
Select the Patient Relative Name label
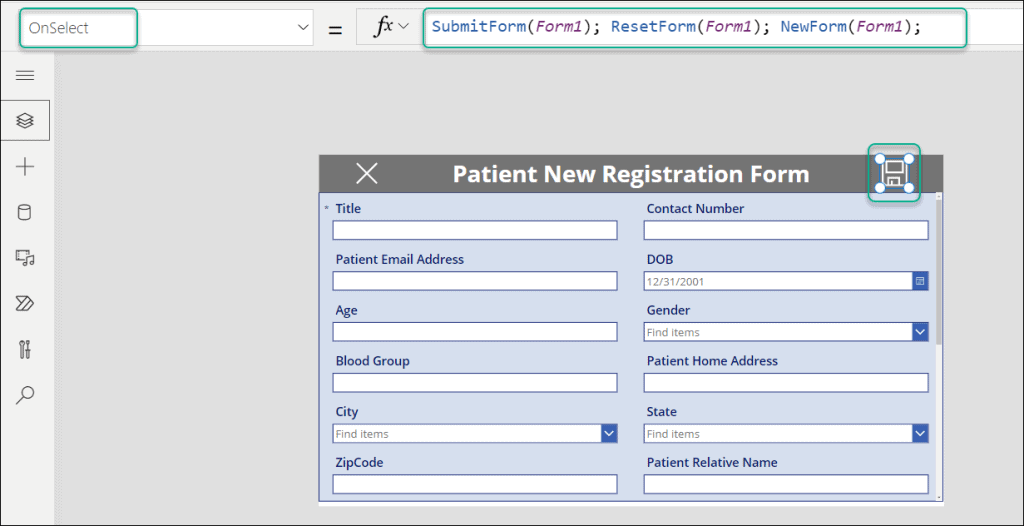712,463
